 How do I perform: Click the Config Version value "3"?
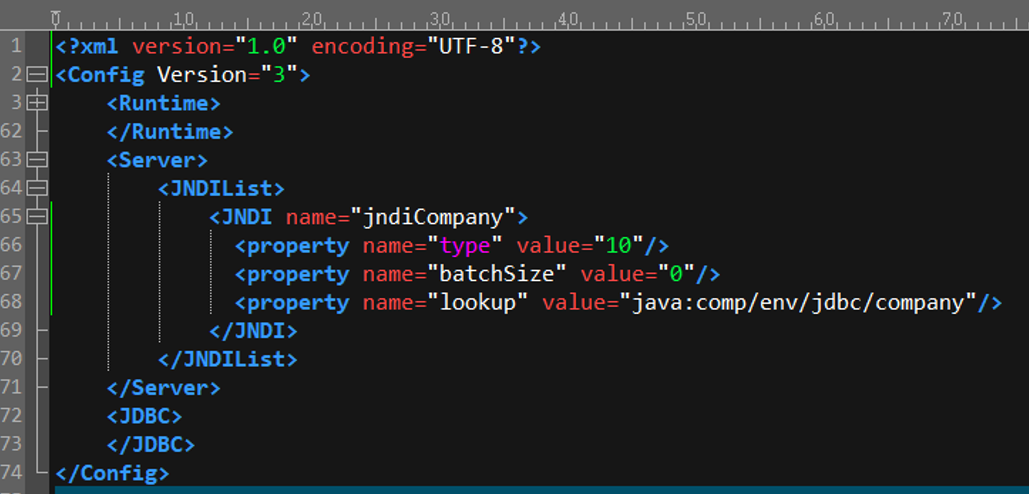point(279,75)
